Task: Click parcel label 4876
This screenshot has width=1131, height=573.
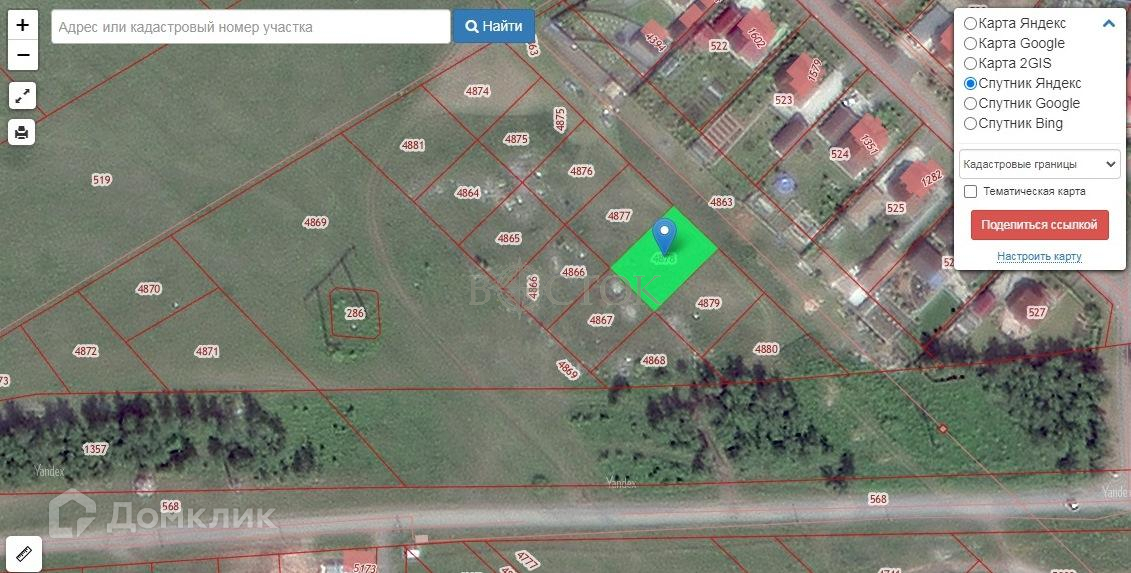Action: [581, 171]
